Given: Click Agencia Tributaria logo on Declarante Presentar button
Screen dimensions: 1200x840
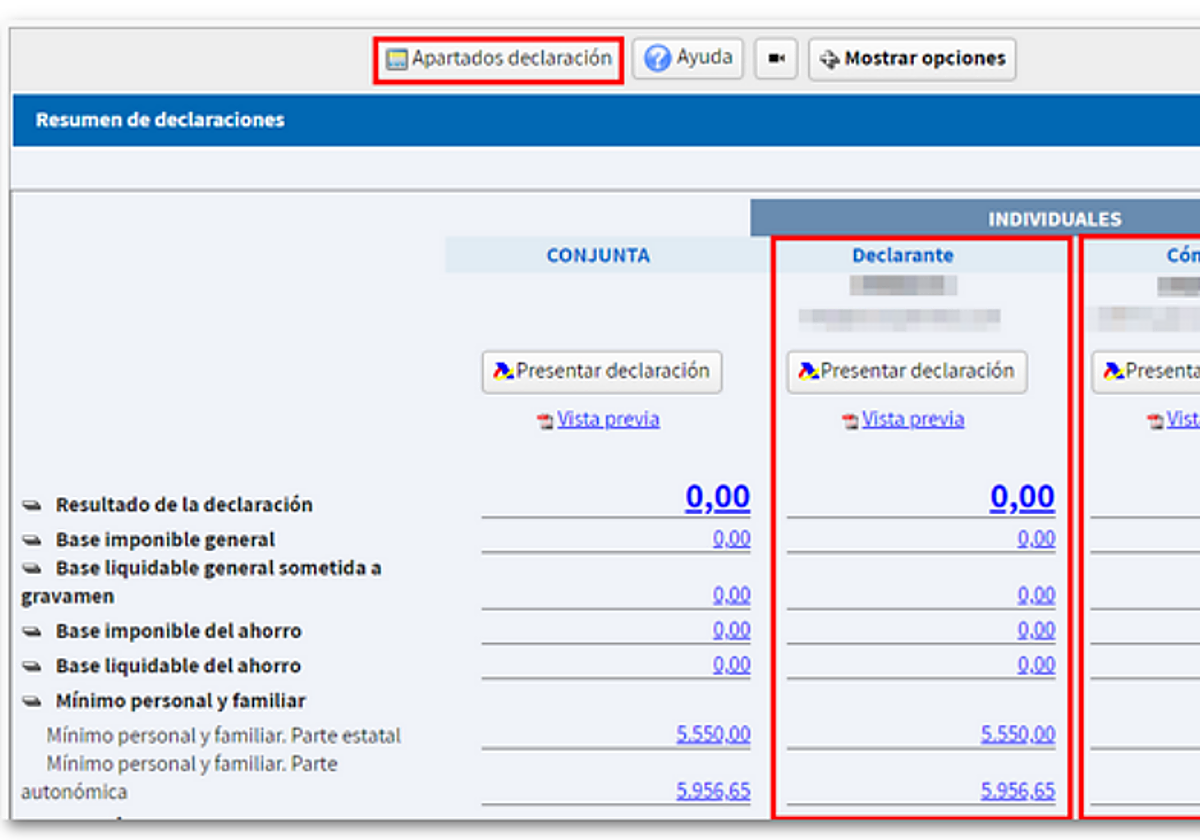Looking at the screenshot, I should [x=809, y=372].
